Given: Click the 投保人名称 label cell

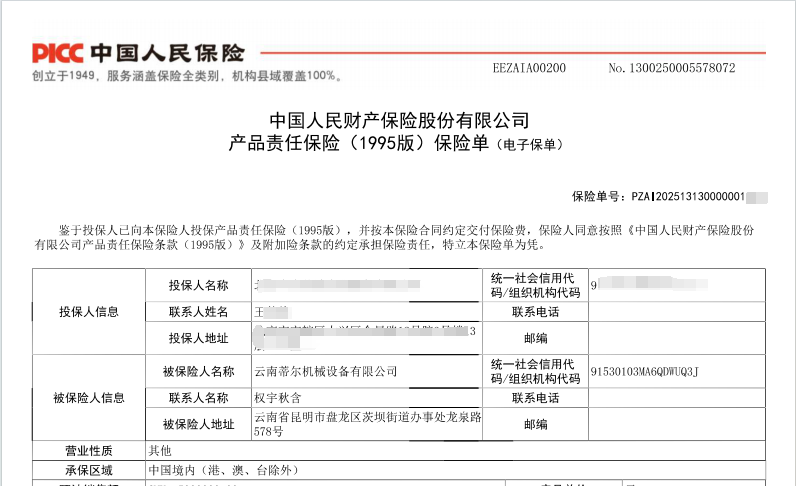Looking at the screenshot, I should [198, 285].
